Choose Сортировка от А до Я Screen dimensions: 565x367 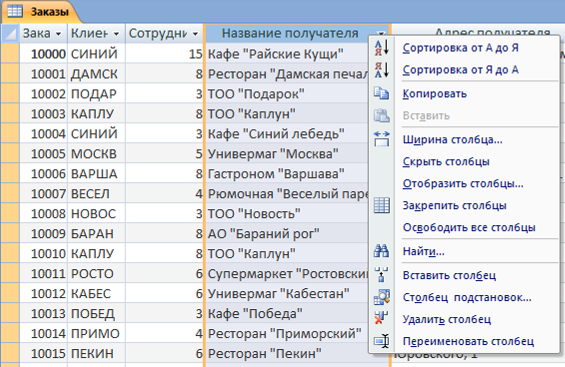coord(461,48)
